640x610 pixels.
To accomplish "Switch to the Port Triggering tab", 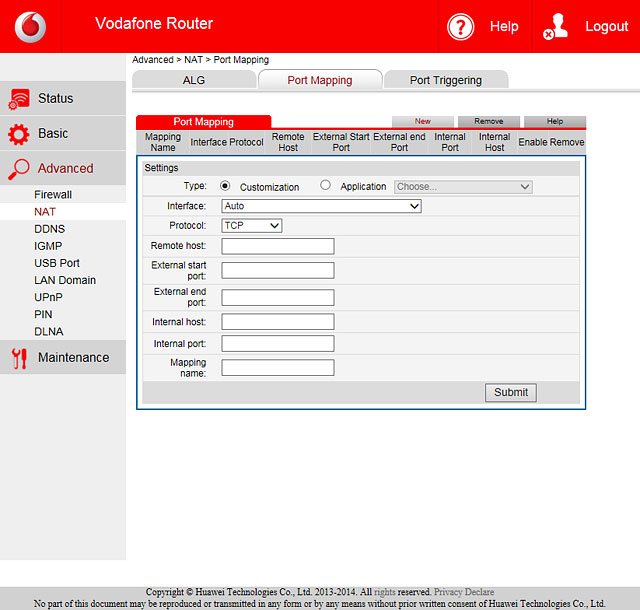I will point(445,80).
